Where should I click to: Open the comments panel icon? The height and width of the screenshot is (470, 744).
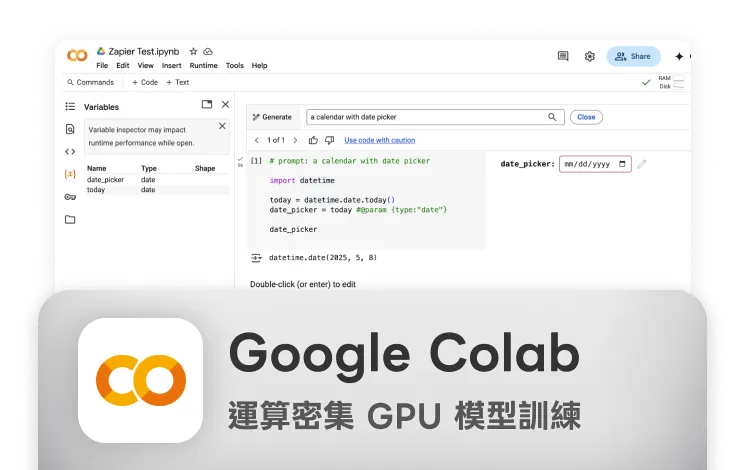(563, 56)
